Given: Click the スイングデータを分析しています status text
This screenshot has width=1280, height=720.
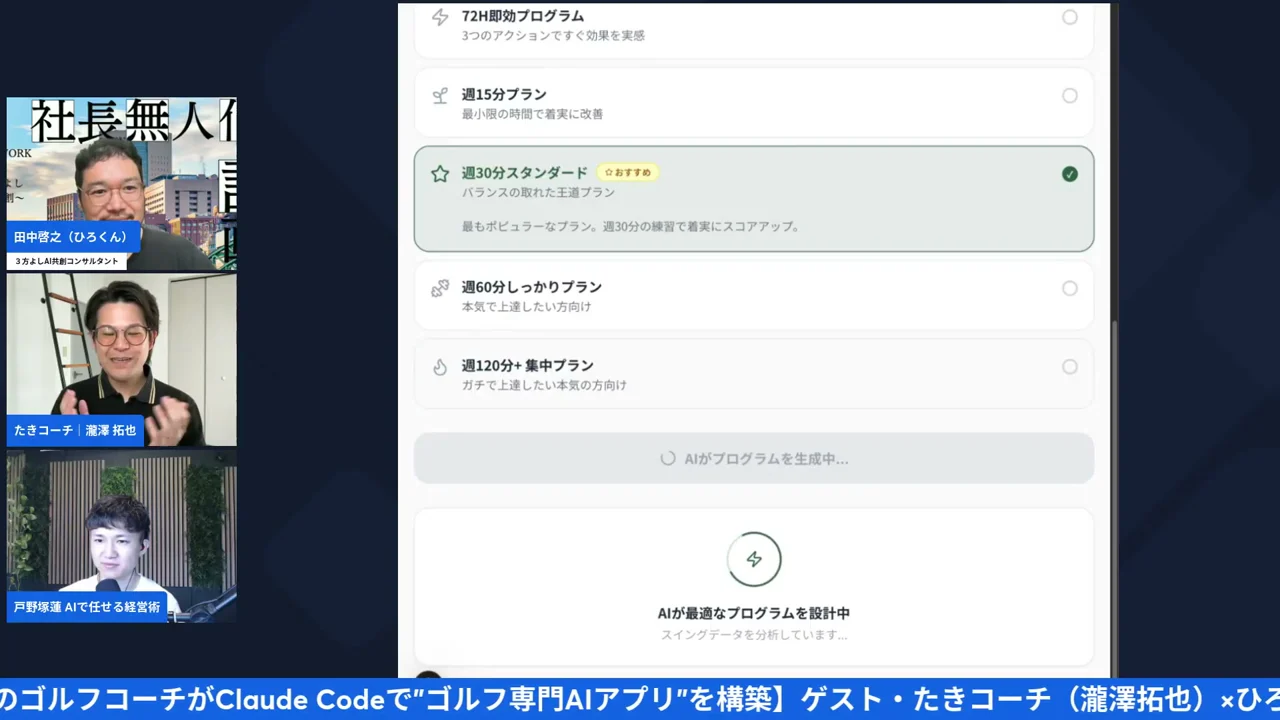Looking at the screenshot, I should coord(754,635).
